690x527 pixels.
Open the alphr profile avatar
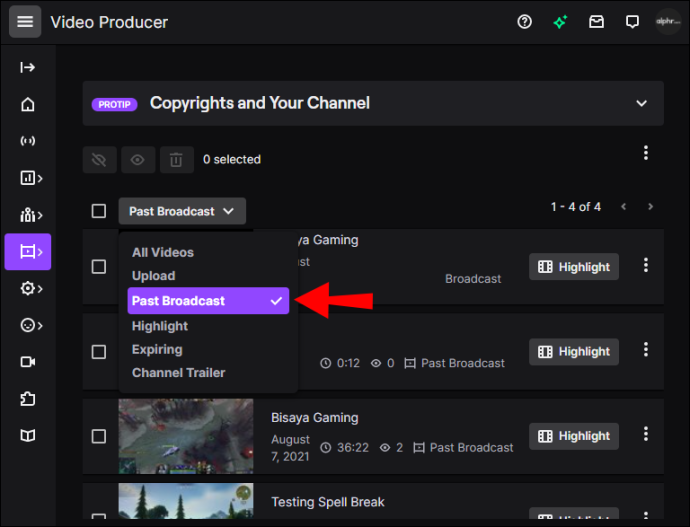(x=668, y=22)
